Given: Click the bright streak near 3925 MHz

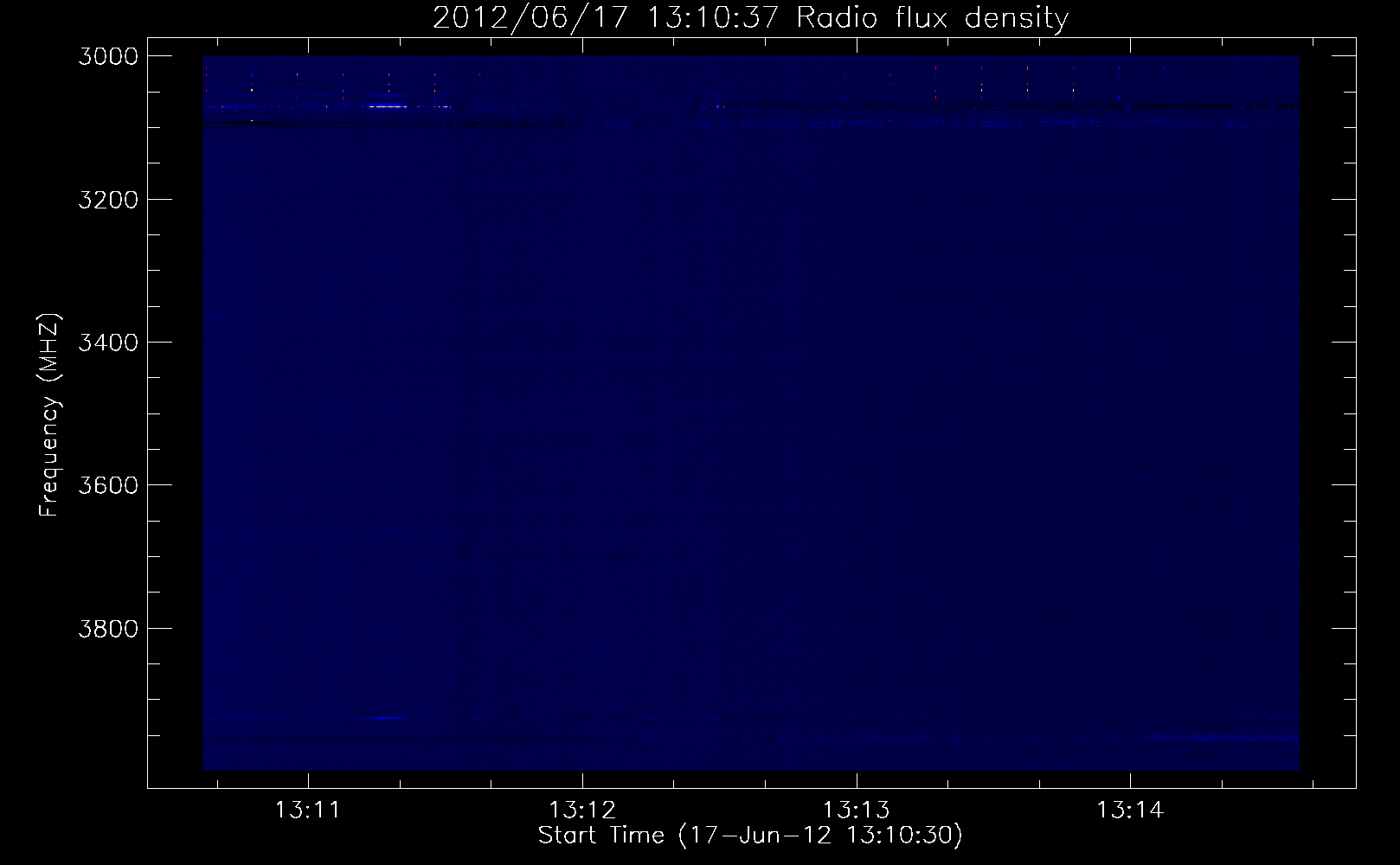Looking at the screenshot, I should click(x=388, y=717).
